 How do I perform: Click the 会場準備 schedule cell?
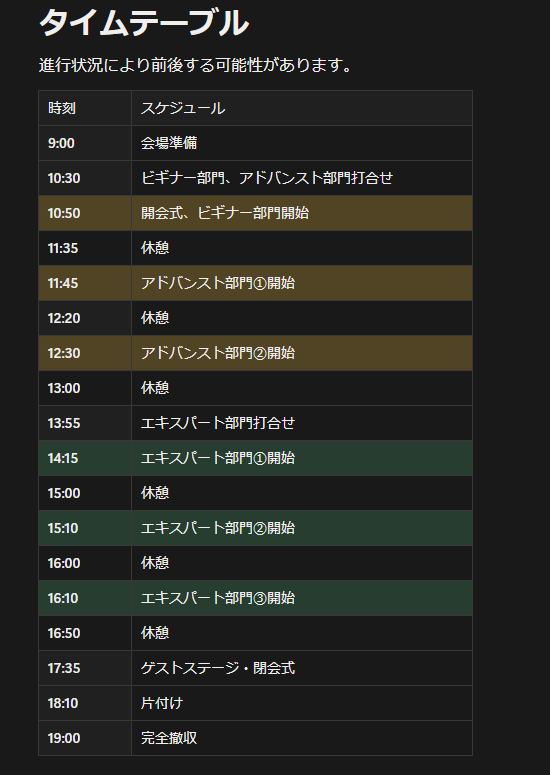[x=302, y=143]
